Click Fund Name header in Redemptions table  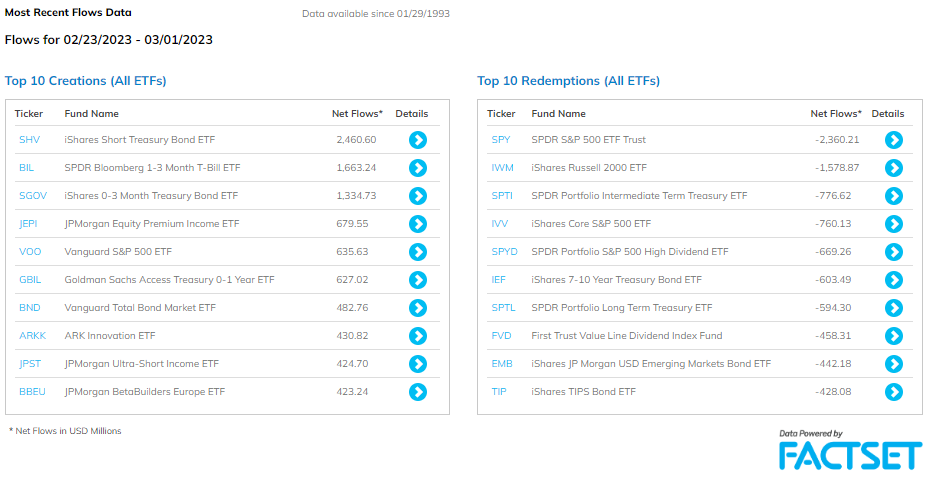pyautogui.click(x=559, y=113)
